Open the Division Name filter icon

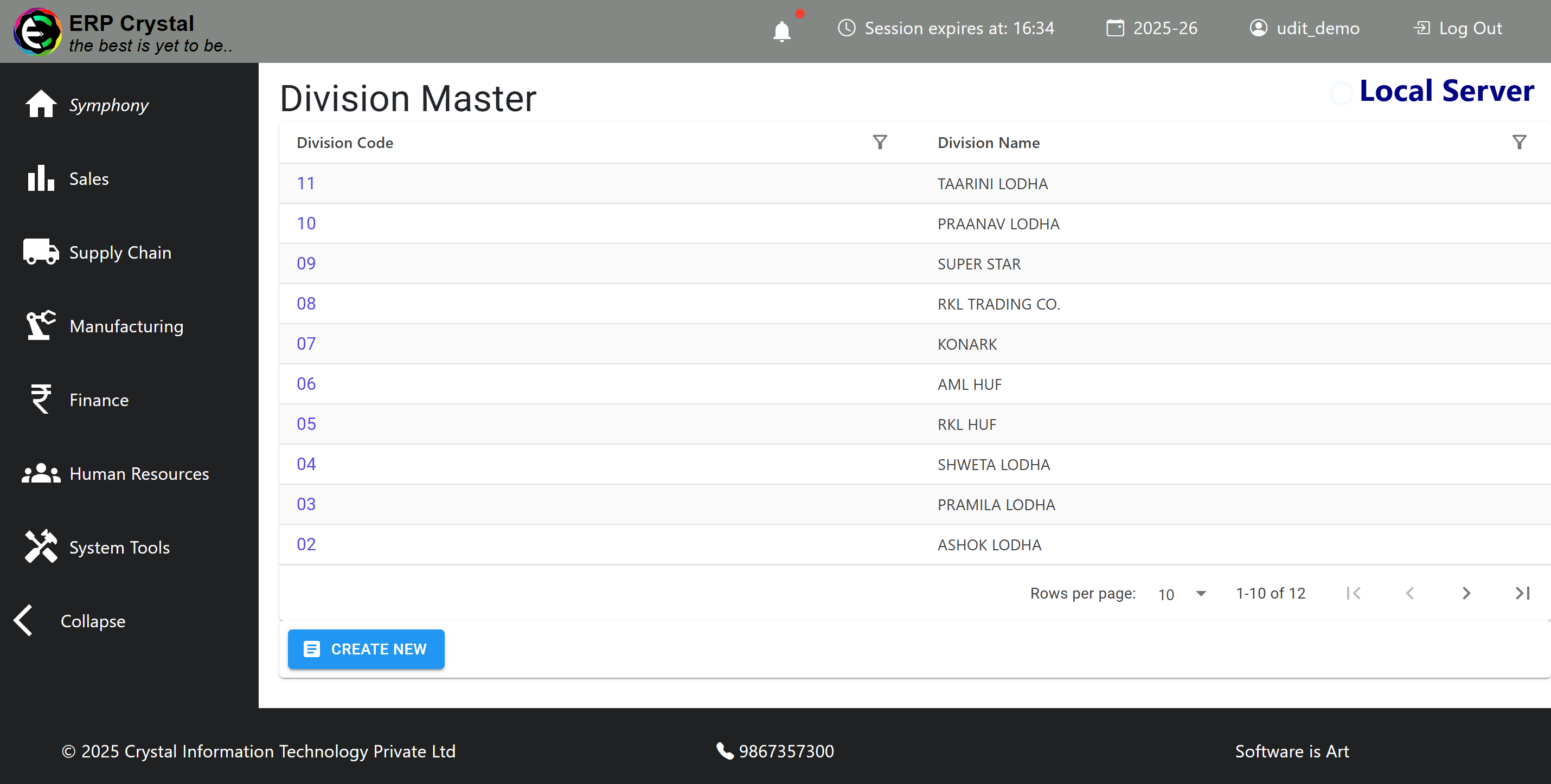[x=1518, y=142]
